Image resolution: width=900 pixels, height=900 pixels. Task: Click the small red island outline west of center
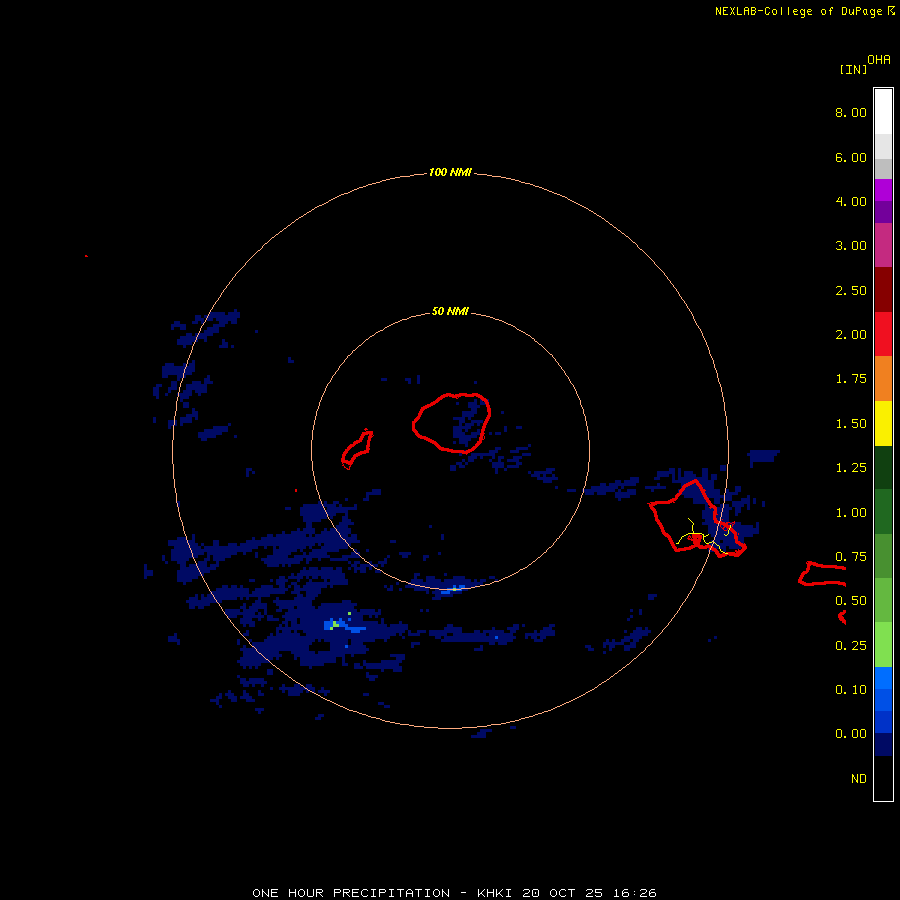click(356, 449)
